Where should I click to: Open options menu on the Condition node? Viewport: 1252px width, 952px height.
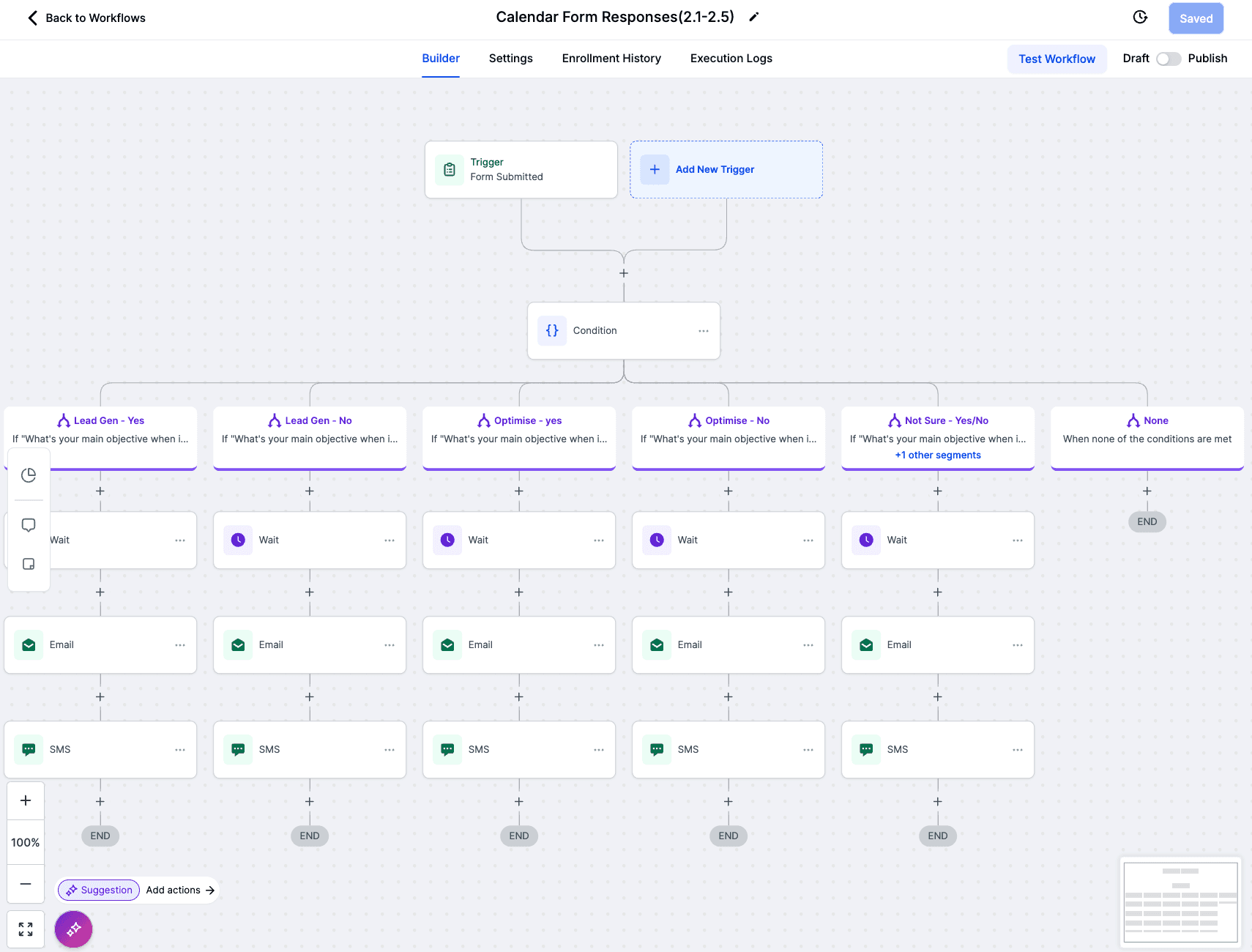[x=704, y=331]
